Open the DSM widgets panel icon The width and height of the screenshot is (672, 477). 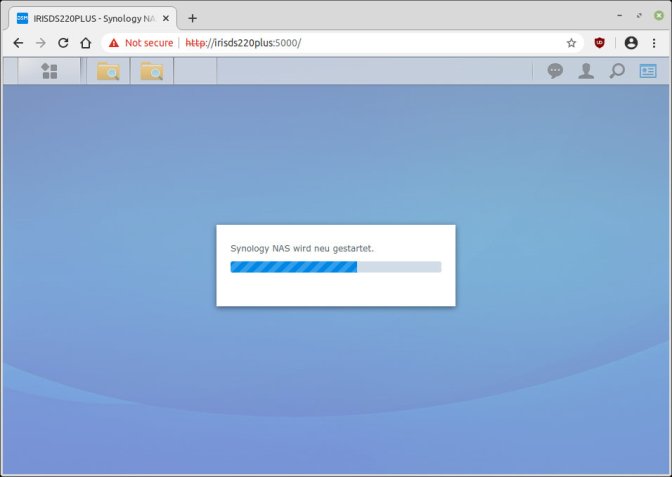point(648,71)
